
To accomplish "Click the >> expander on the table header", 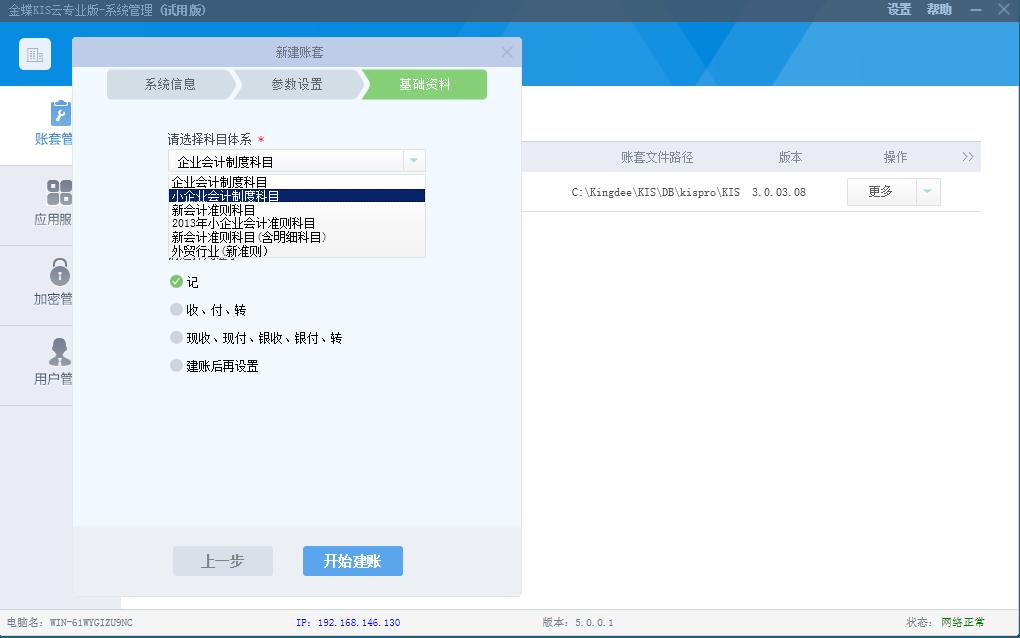I will [x=966, y=157].
